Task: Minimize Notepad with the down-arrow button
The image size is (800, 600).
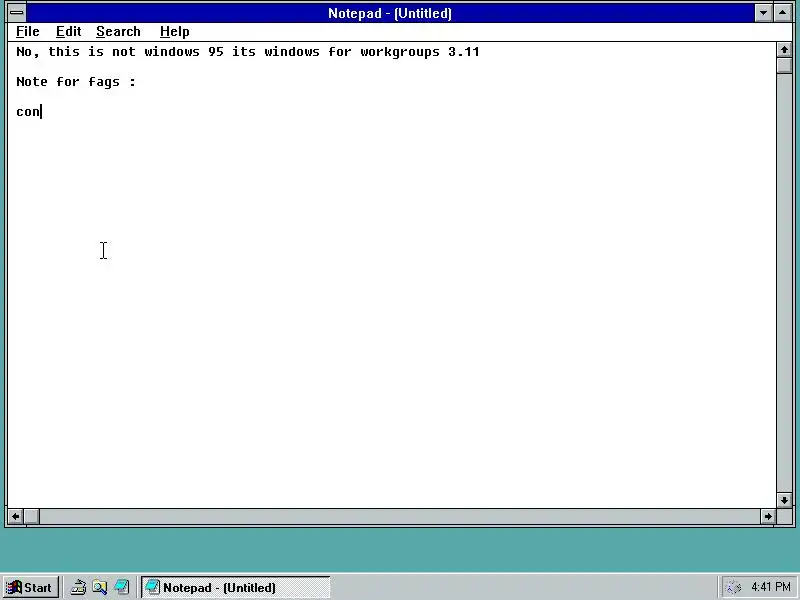Action: pos(763,13)
